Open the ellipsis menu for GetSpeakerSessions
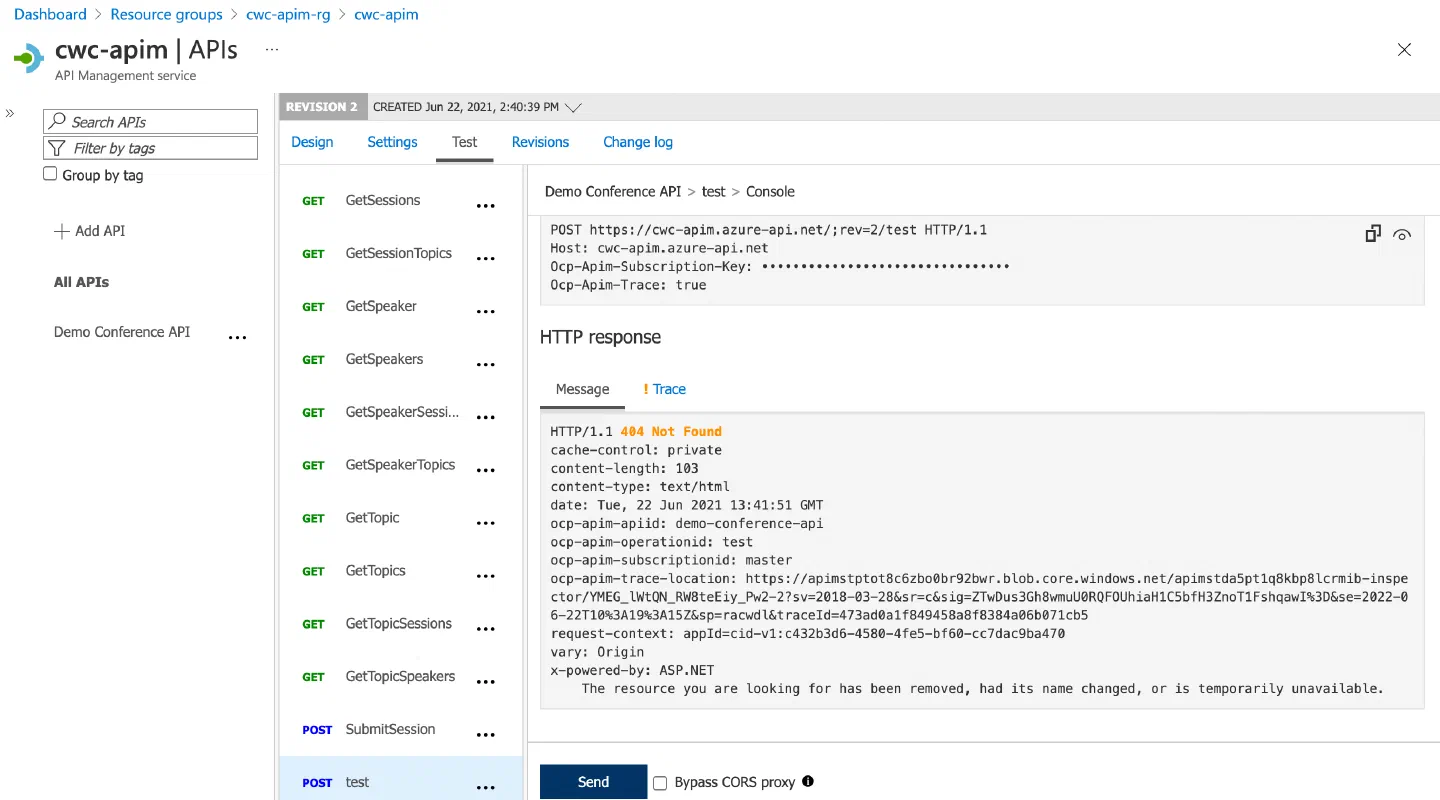This screenshot has width=1440, height=800. click(x=486, y=418)
